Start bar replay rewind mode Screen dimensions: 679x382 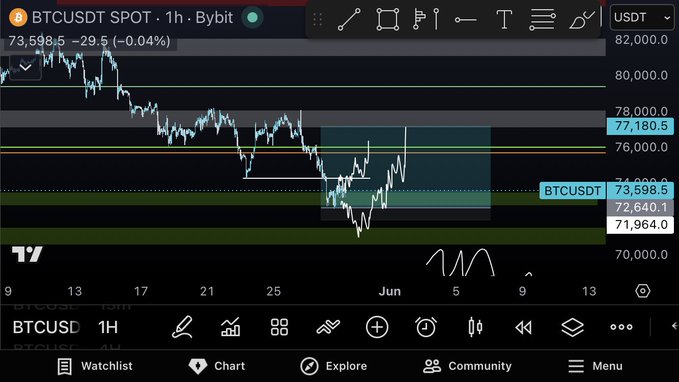point(524,327)
